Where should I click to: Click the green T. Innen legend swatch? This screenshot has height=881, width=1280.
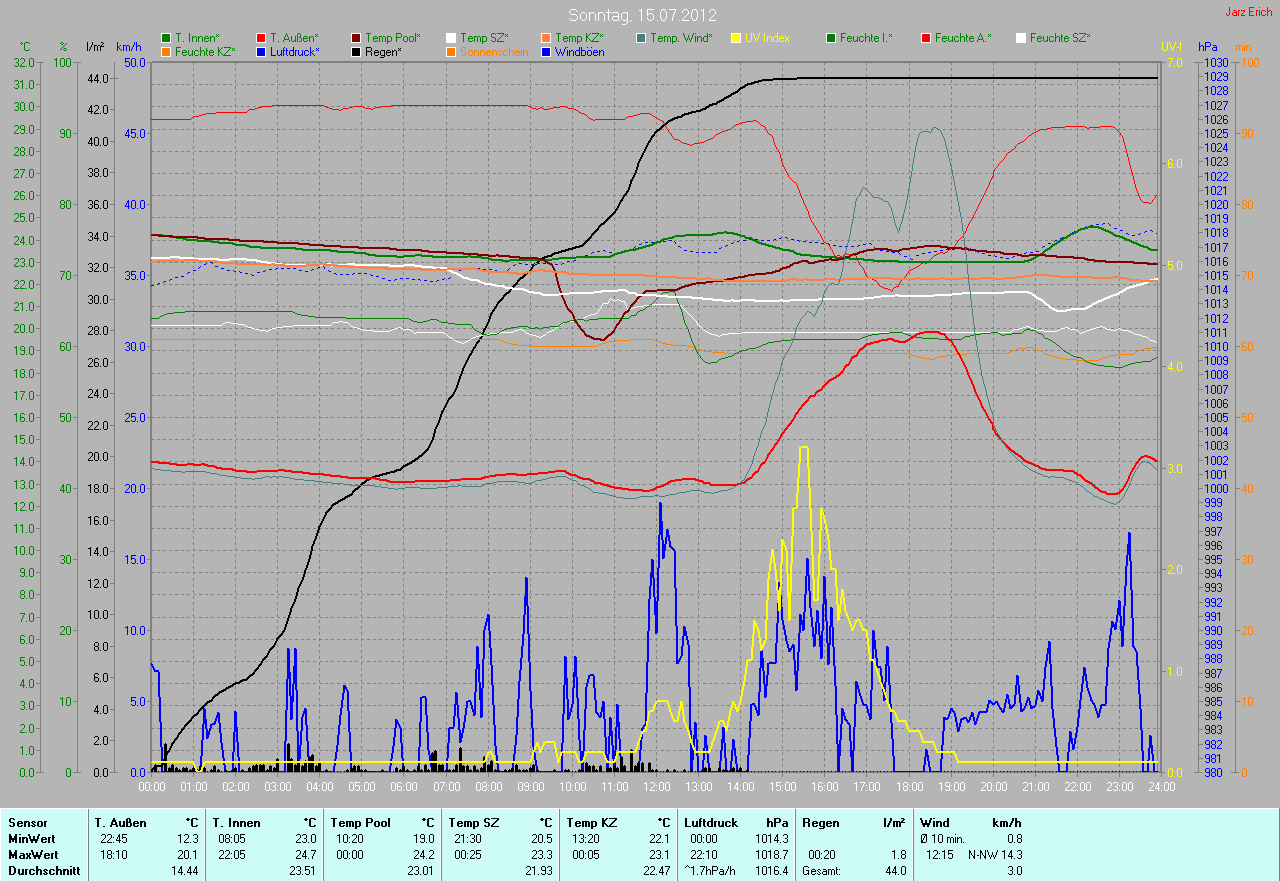[166, 38]
